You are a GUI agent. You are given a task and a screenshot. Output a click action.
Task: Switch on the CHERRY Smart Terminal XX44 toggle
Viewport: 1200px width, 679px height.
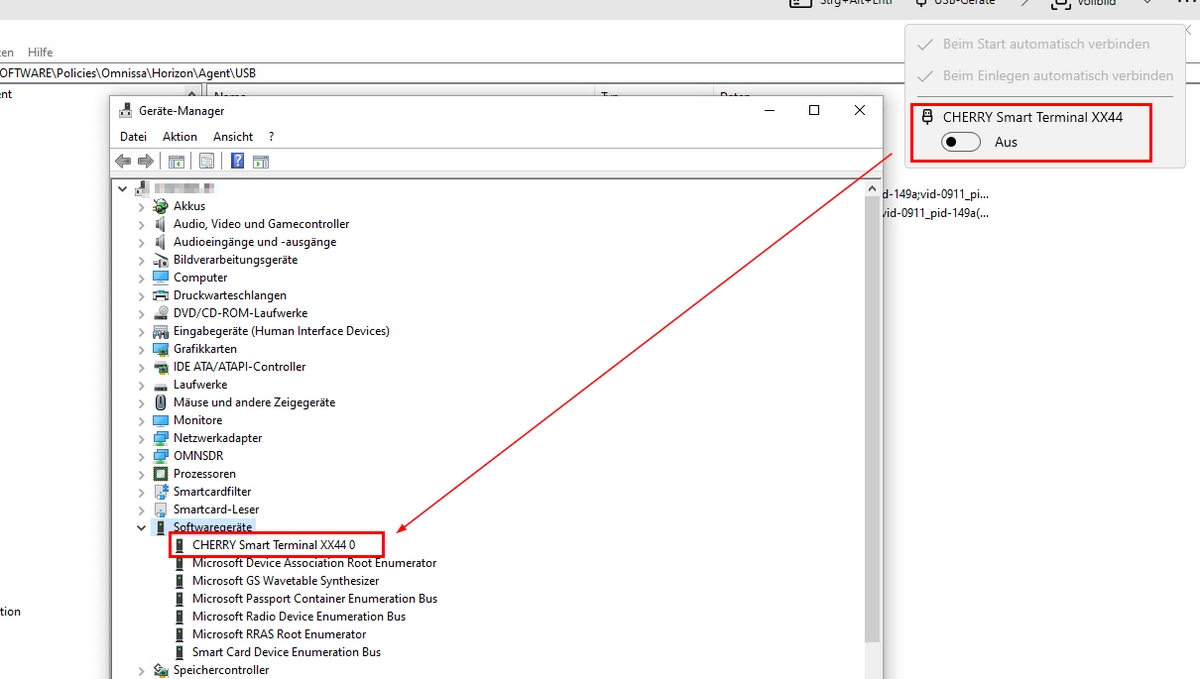coord(962,142)
